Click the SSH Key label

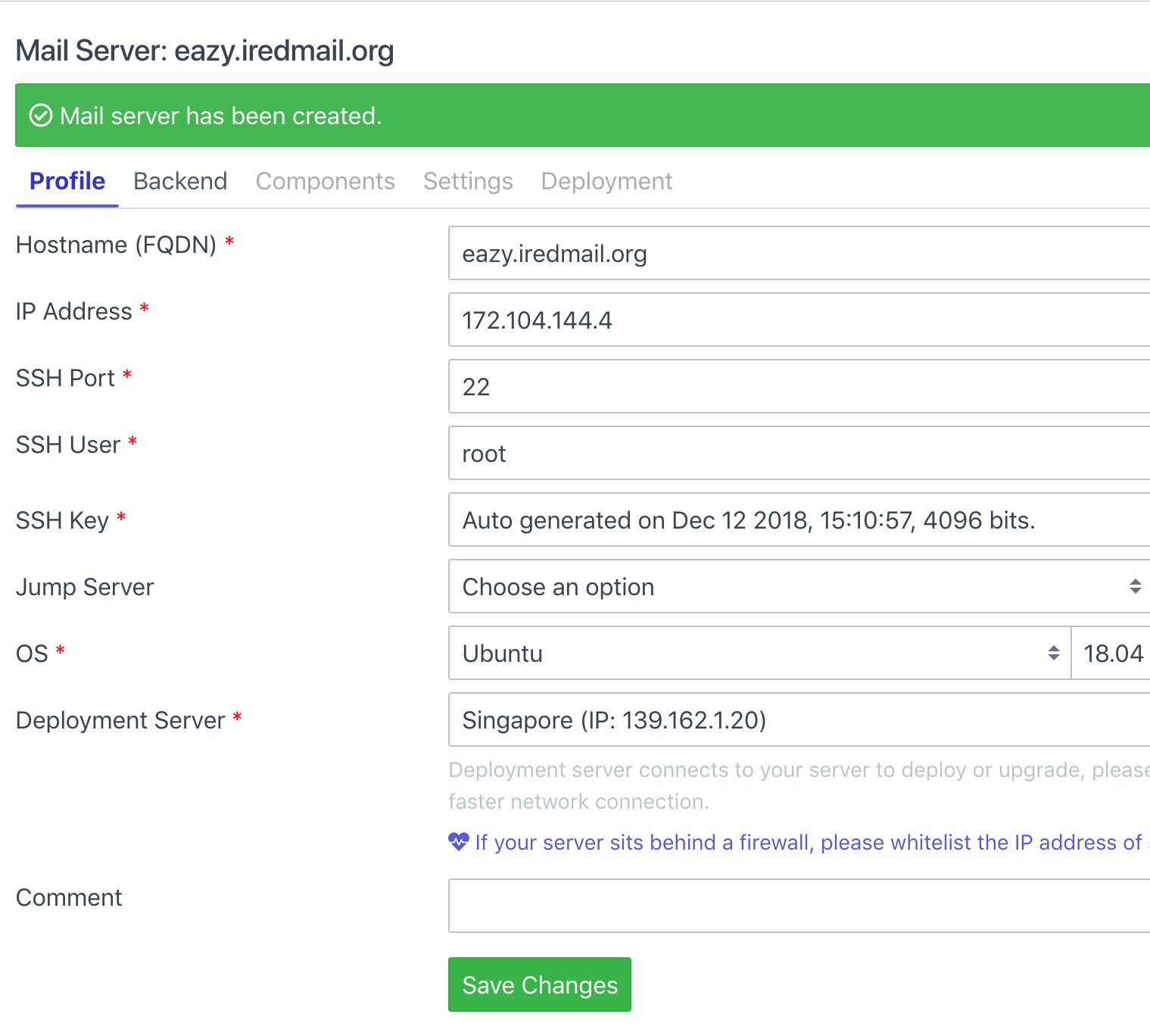click(63, 521)
